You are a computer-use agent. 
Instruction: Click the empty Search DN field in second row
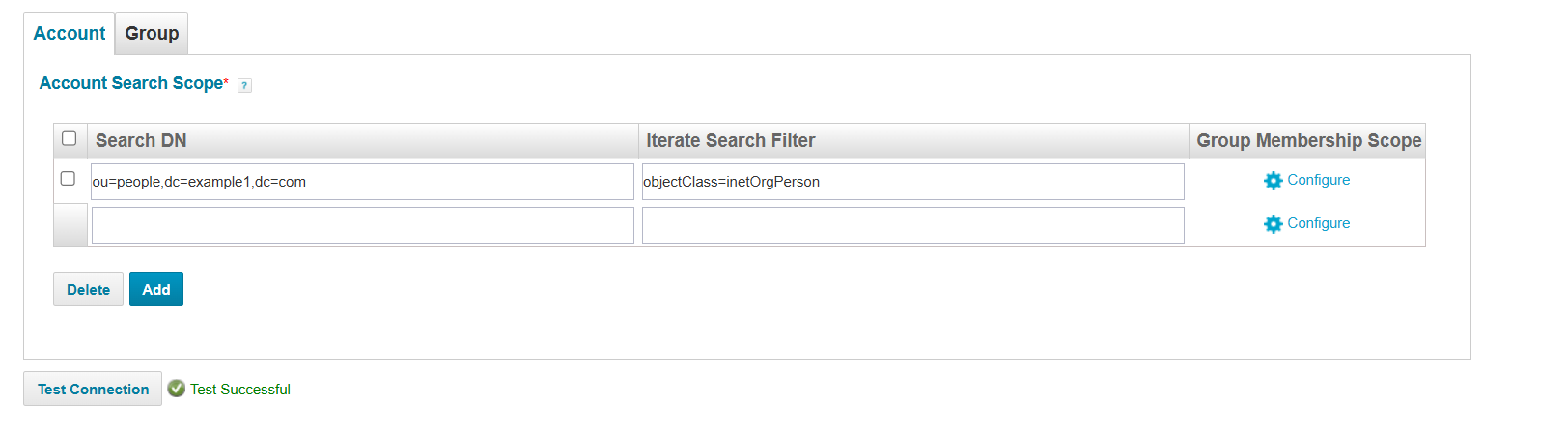pos(362,225)
